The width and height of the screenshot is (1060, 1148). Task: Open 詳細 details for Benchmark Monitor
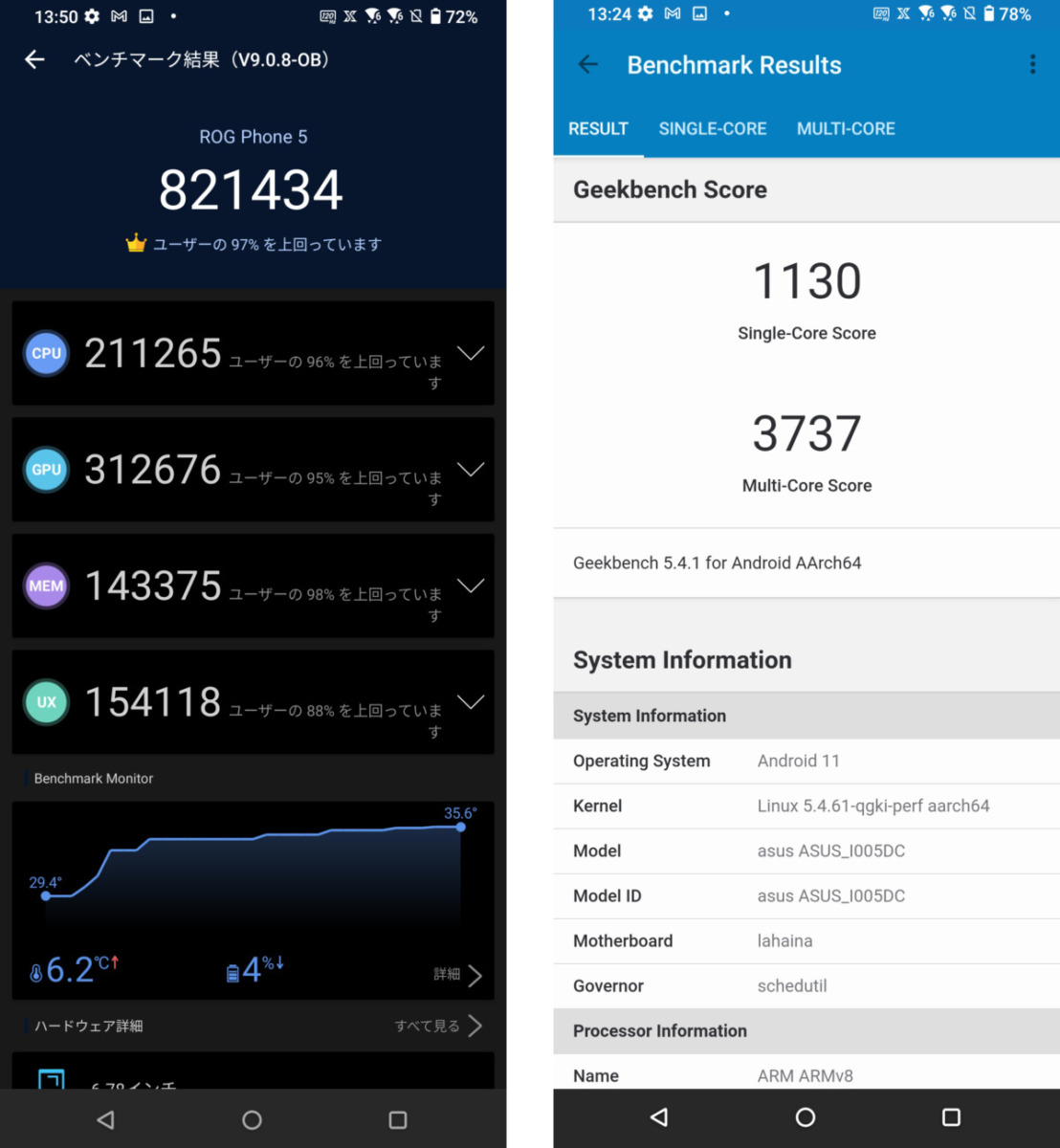457,974
